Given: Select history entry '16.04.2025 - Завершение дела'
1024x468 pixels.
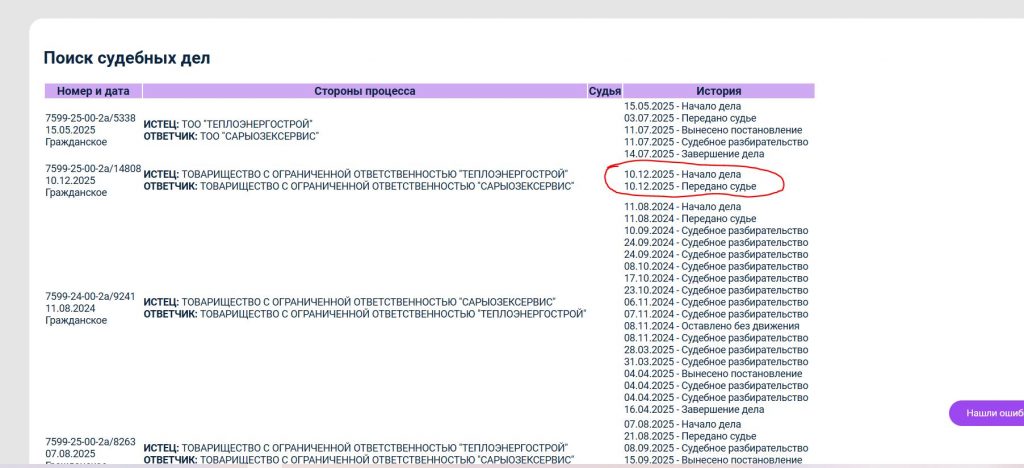Looking at the screenshot, I should coord(694,409).
